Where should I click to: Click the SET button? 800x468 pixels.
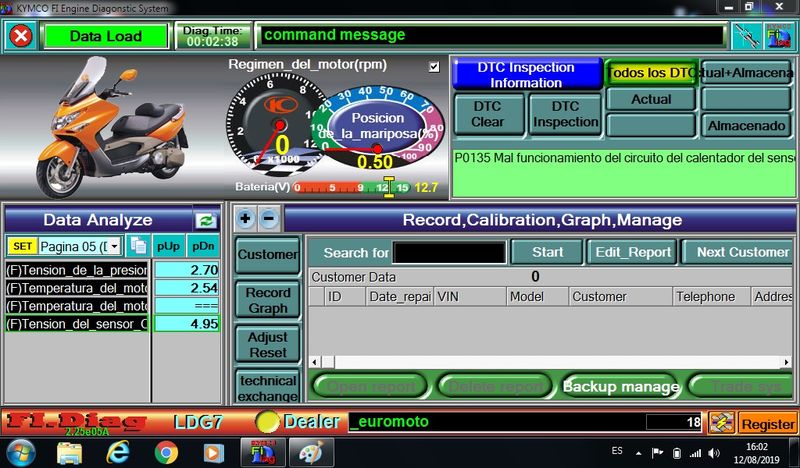[22, 247]
